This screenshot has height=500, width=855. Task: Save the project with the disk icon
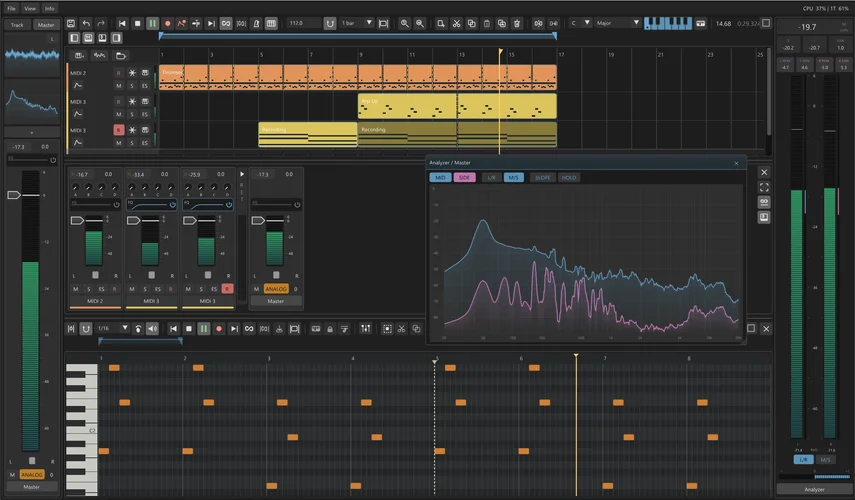pyautogui.click(x=71, y=23)
